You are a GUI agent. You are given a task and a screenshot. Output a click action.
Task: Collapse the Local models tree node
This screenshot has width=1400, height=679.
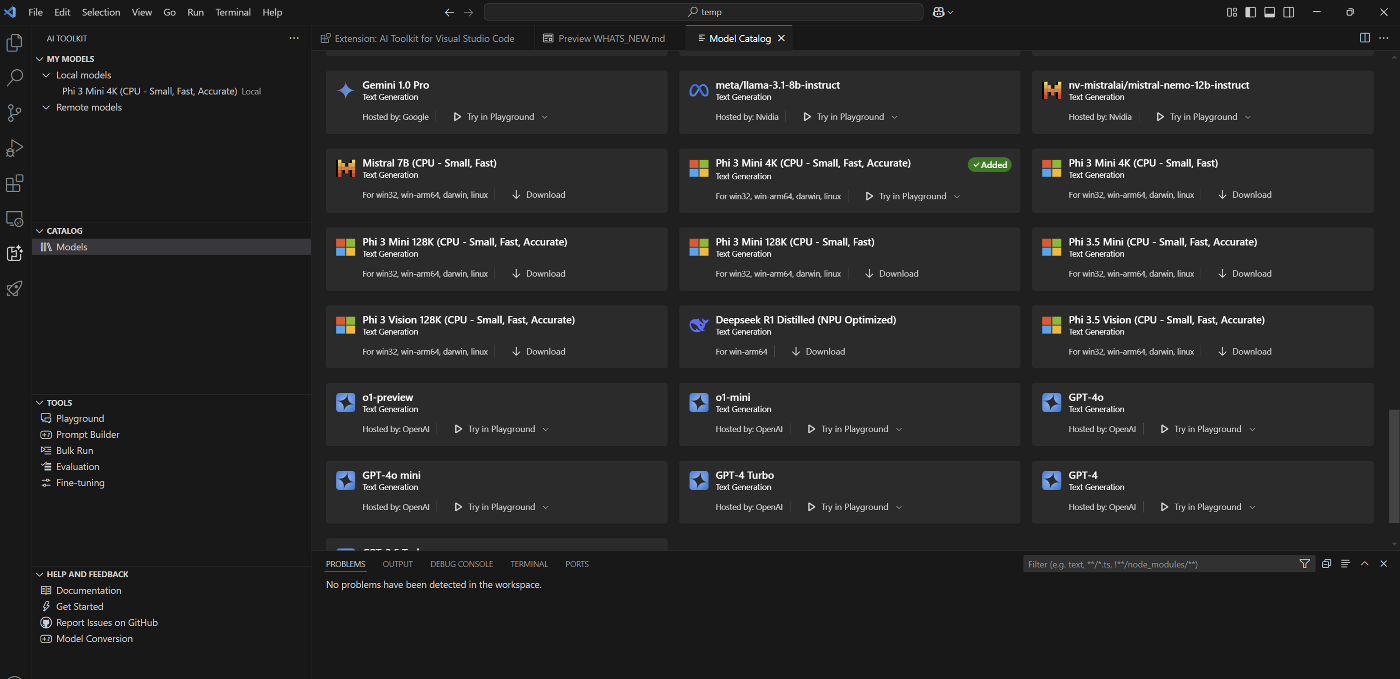click(x=47, y=75)
